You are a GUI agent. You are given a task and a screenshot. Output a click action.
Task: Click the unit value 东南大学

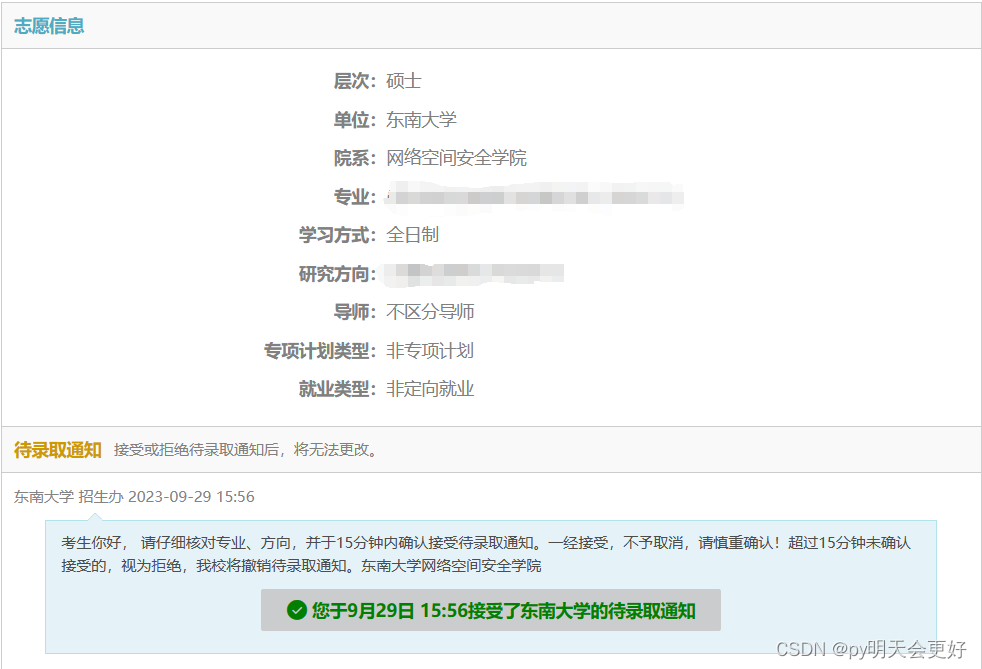point(421,120)
